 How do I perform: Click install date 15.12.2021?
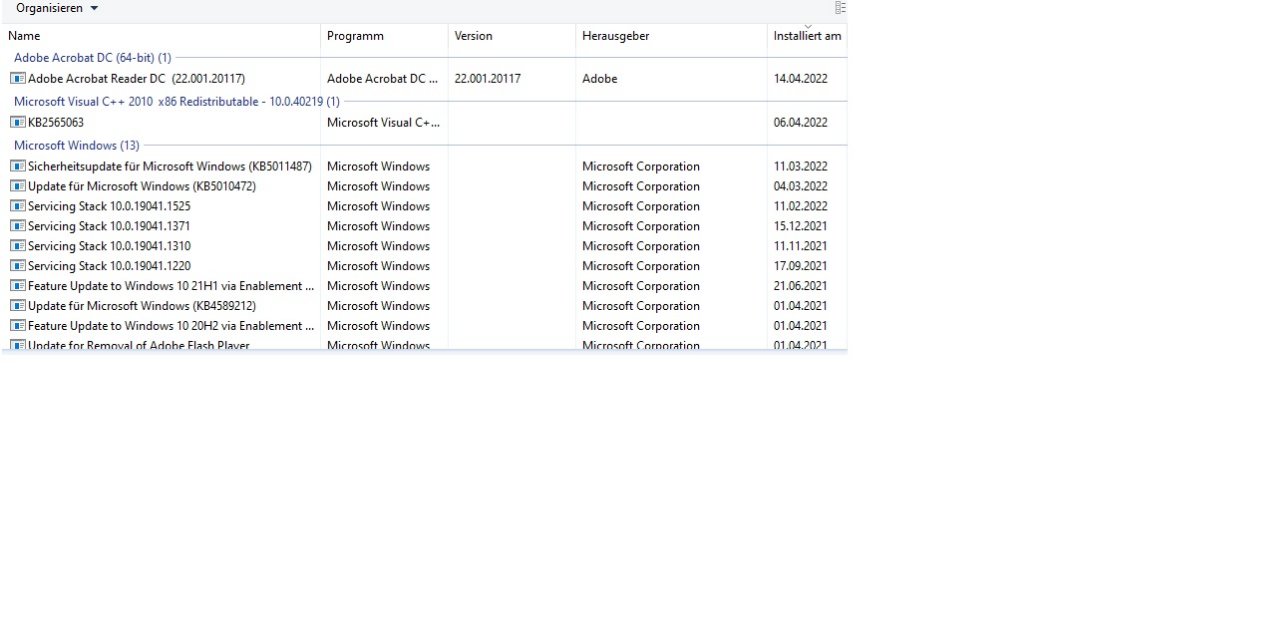[800, 226]
